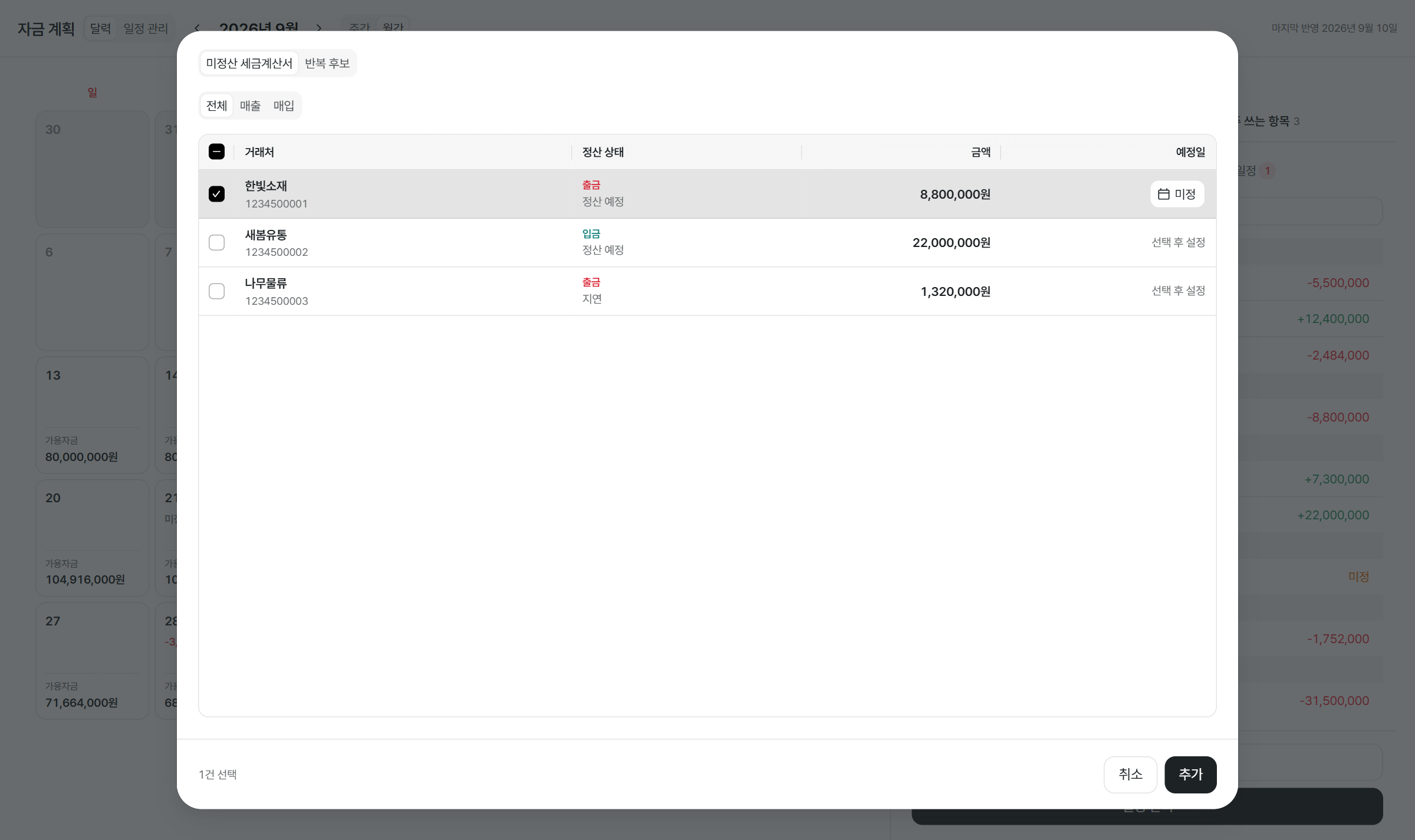Click business number 1234500001

pos(277,204)
